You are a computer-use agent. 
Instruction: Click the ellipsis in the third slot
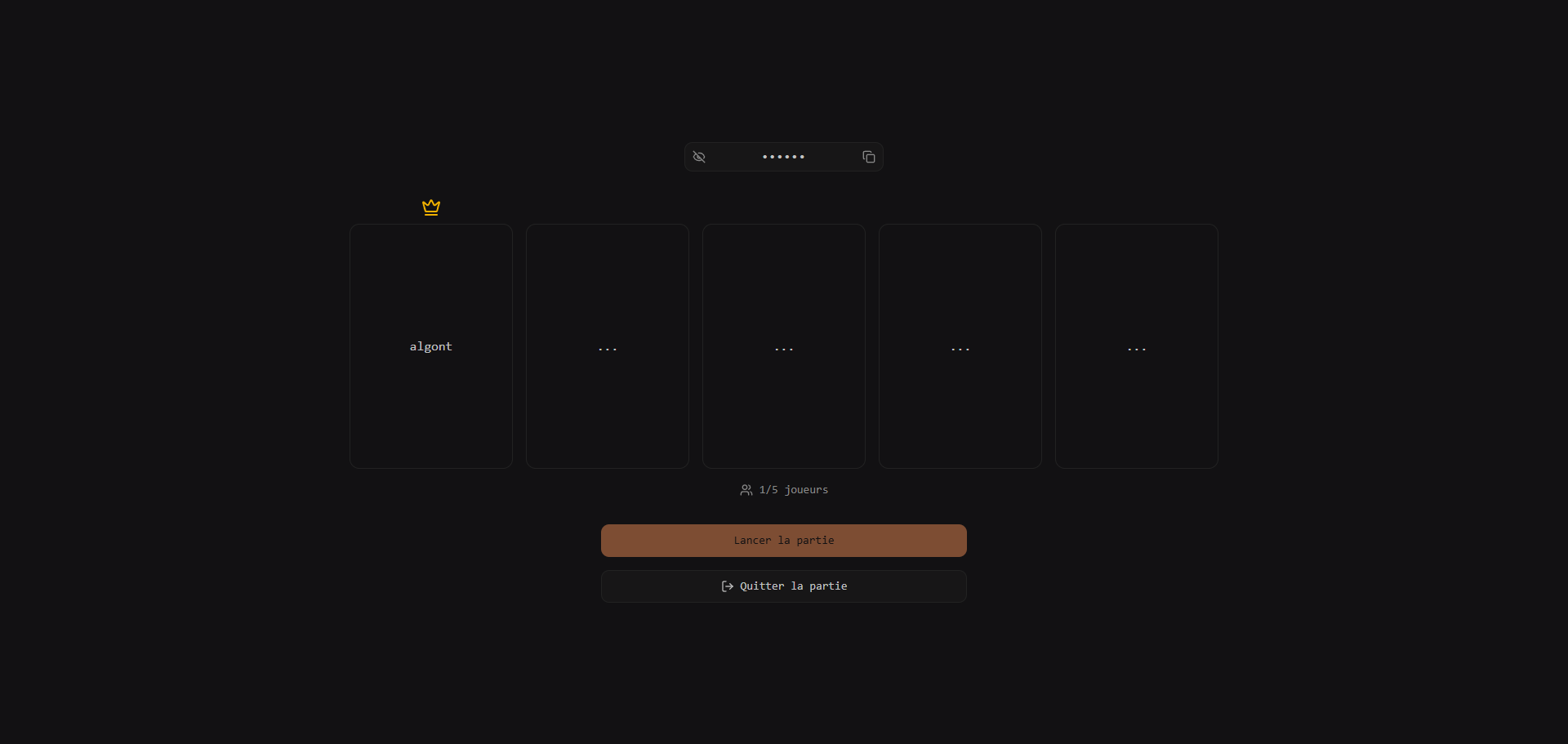[x=784, y=349]
